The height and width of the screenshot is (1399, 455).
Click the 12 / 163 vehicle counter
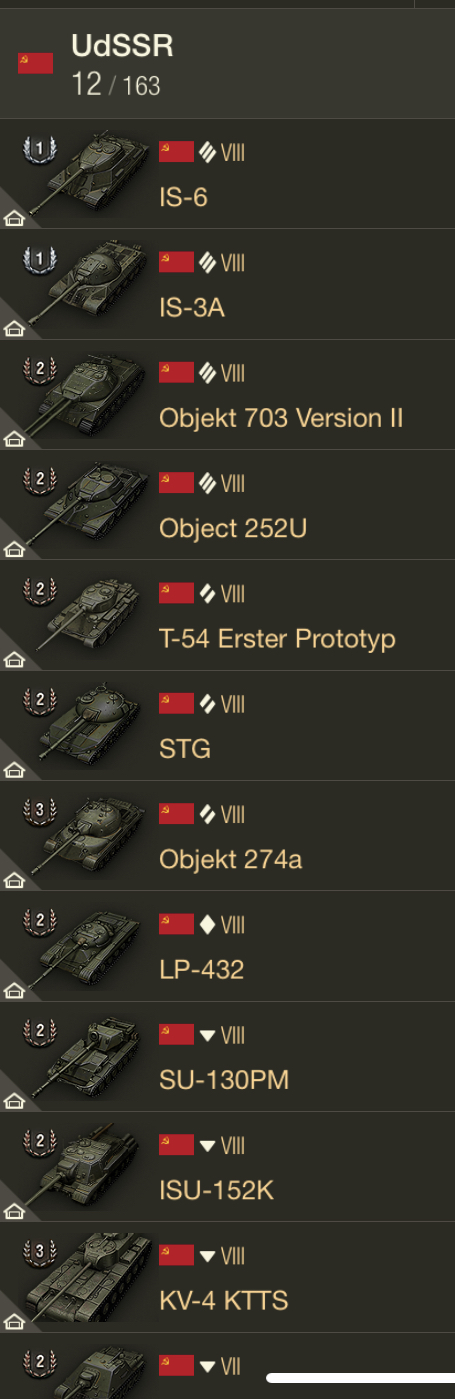[x=115, y=85]
